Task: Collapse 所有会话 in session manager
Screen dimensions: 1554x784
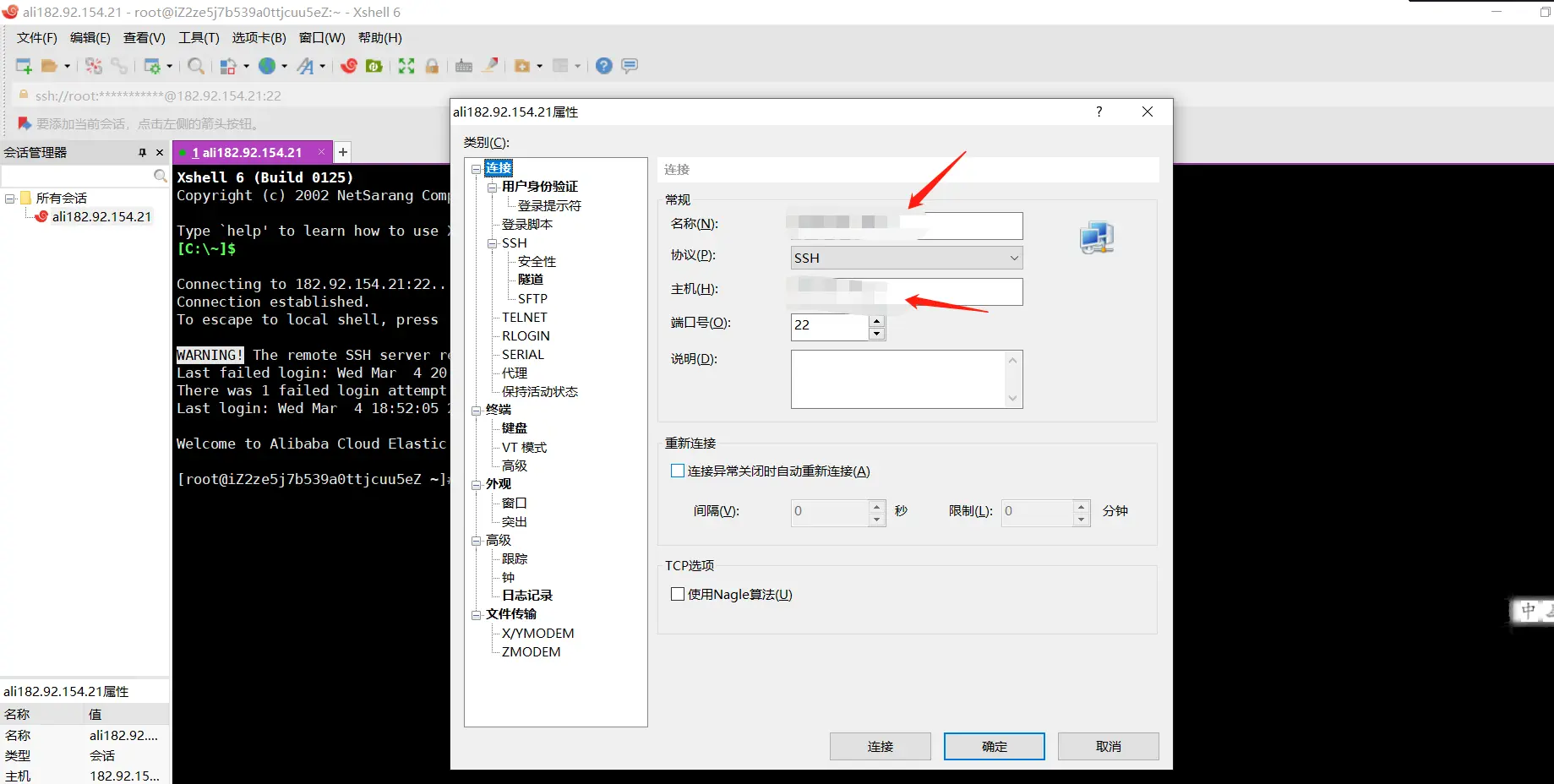Action: [x=10, y=199]
